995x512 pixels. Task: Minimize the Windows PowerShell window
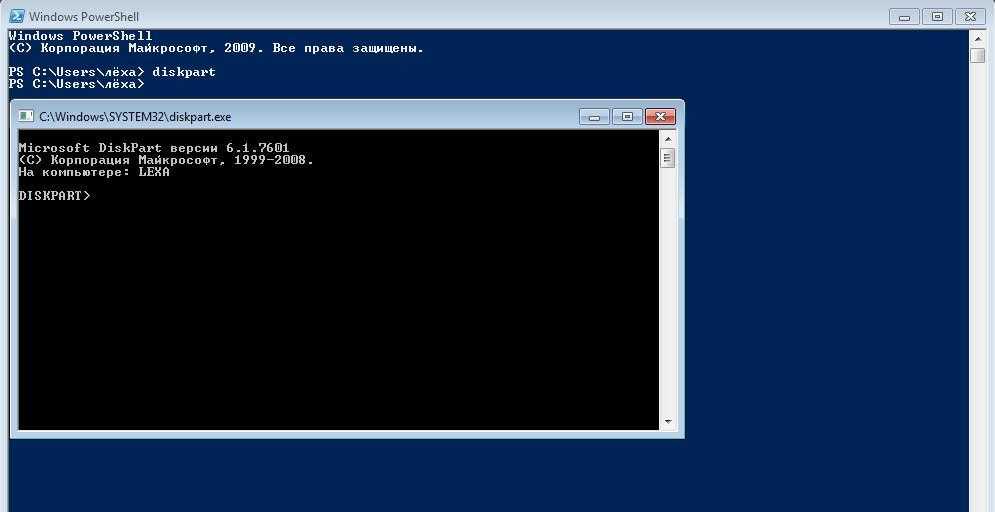(x=904, y=16)
